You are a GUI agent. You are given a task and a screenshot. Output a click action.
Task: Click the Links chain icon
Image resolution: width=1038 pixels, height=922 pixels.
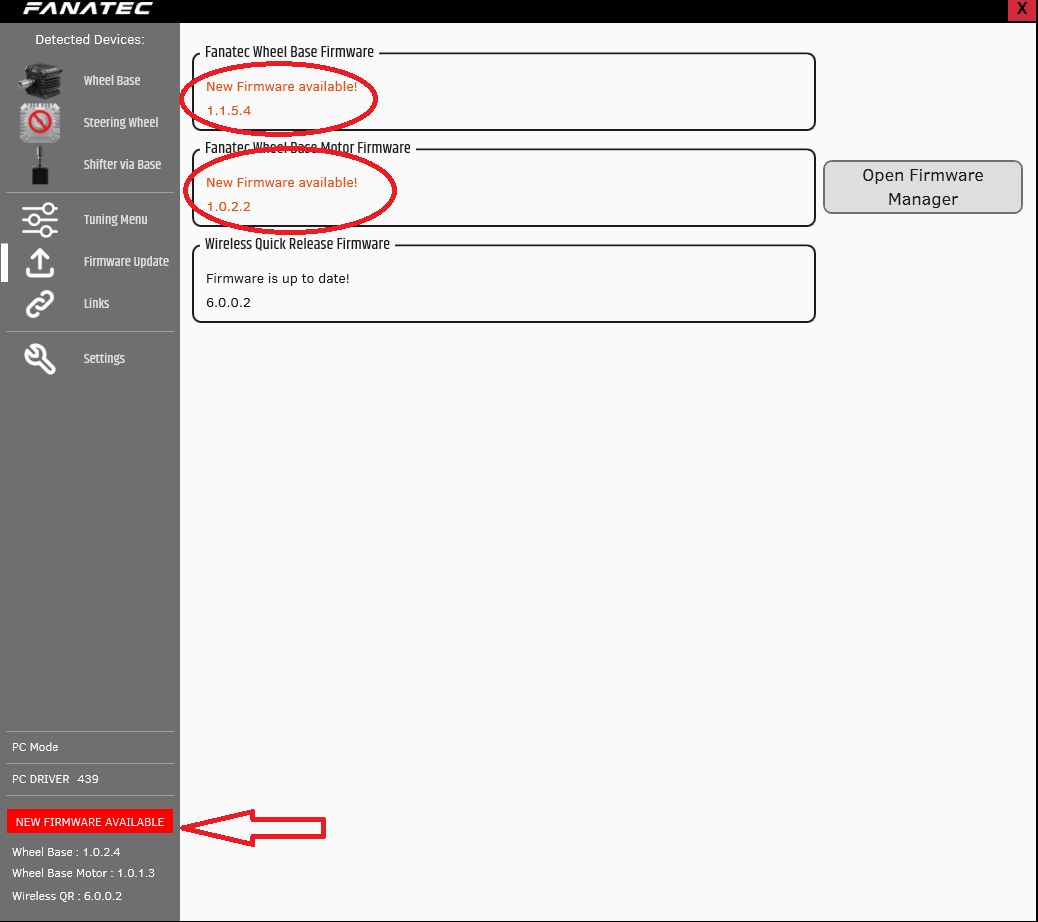(x=40, y=304)
